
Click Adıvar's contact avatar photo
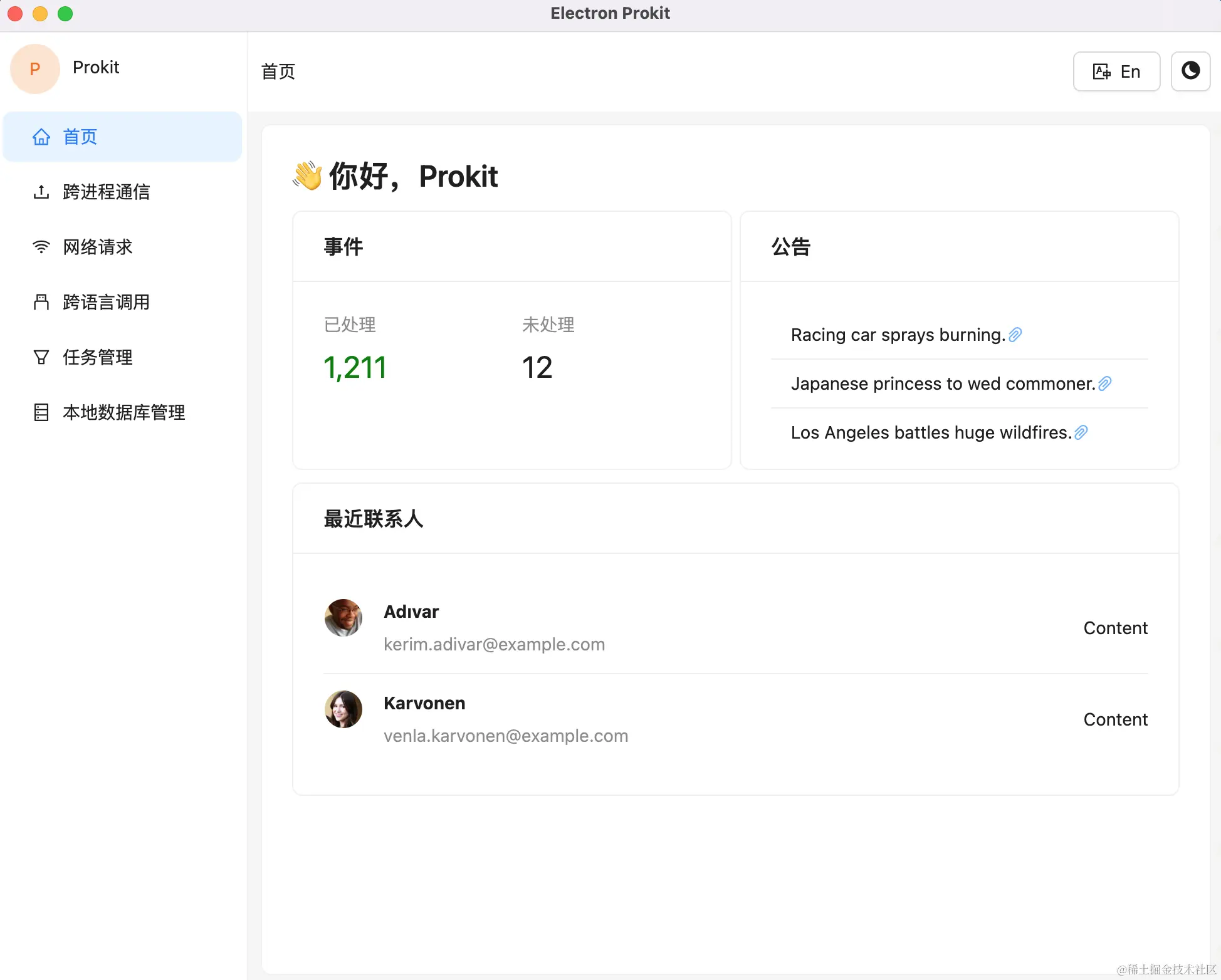pyautogui.click(x=343, y=618)
